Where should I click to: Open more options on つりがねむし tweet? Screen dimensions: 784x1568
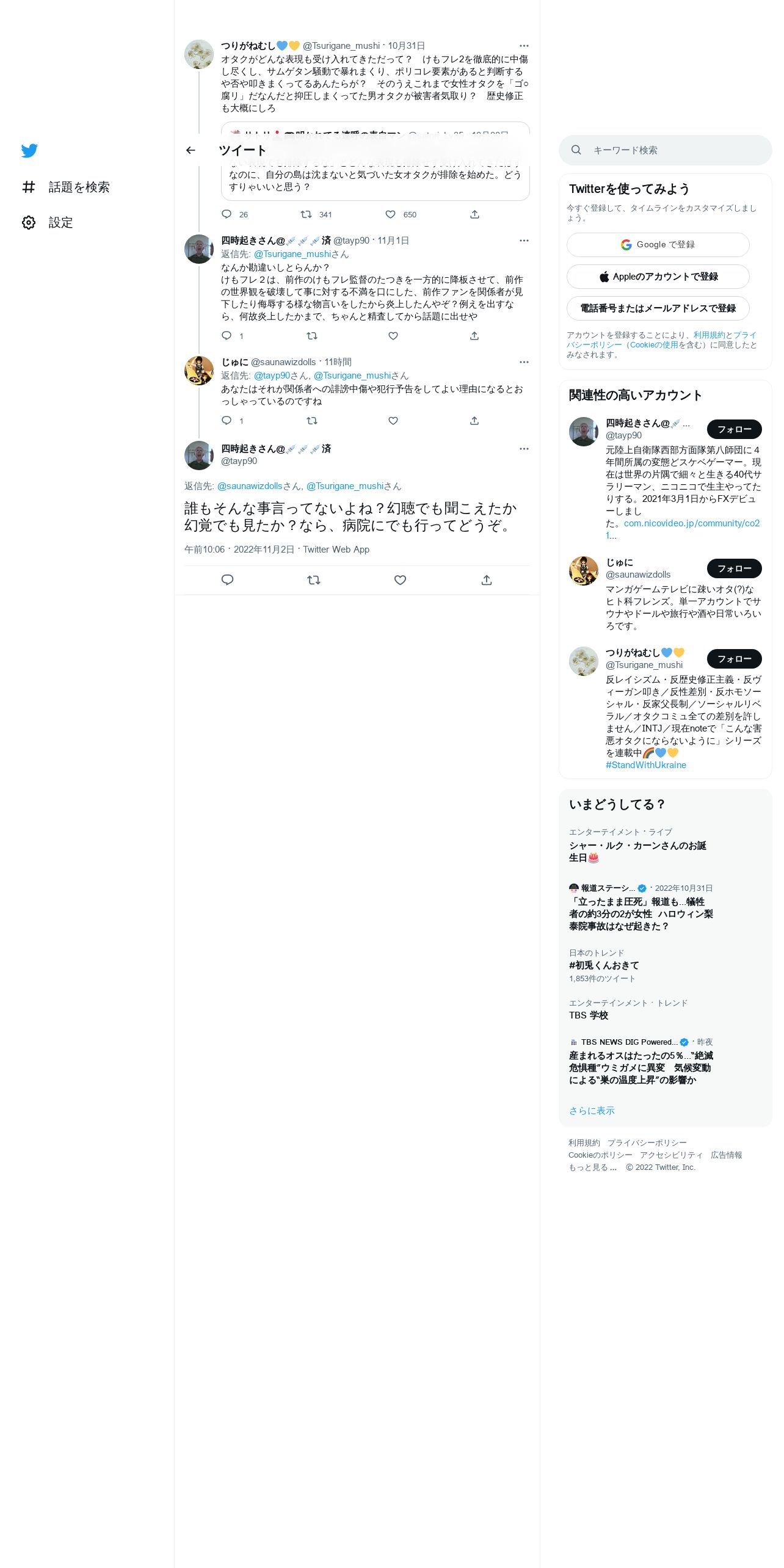[524, 46]
